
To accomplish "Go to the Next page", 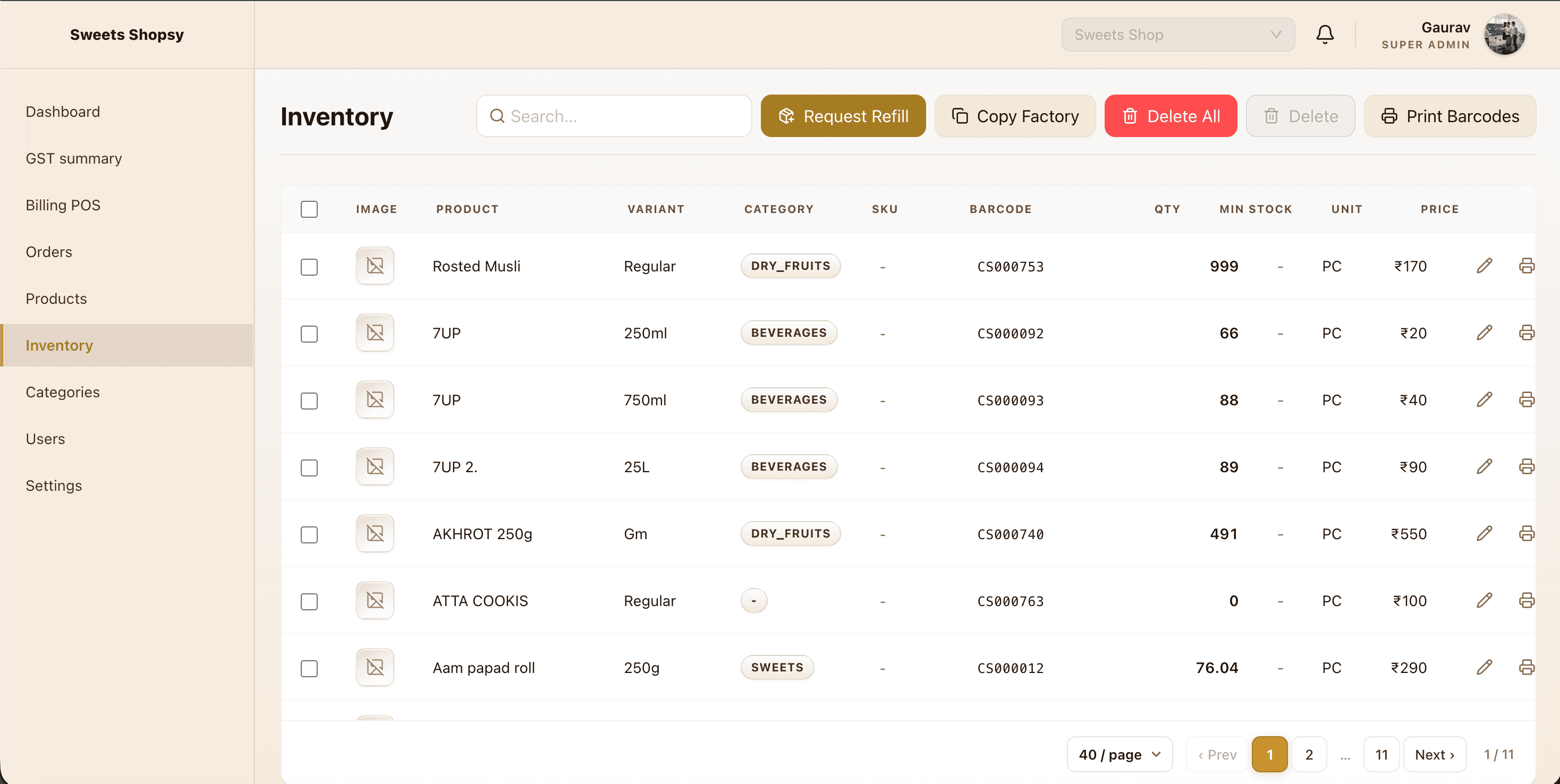I will [1435, 754].
